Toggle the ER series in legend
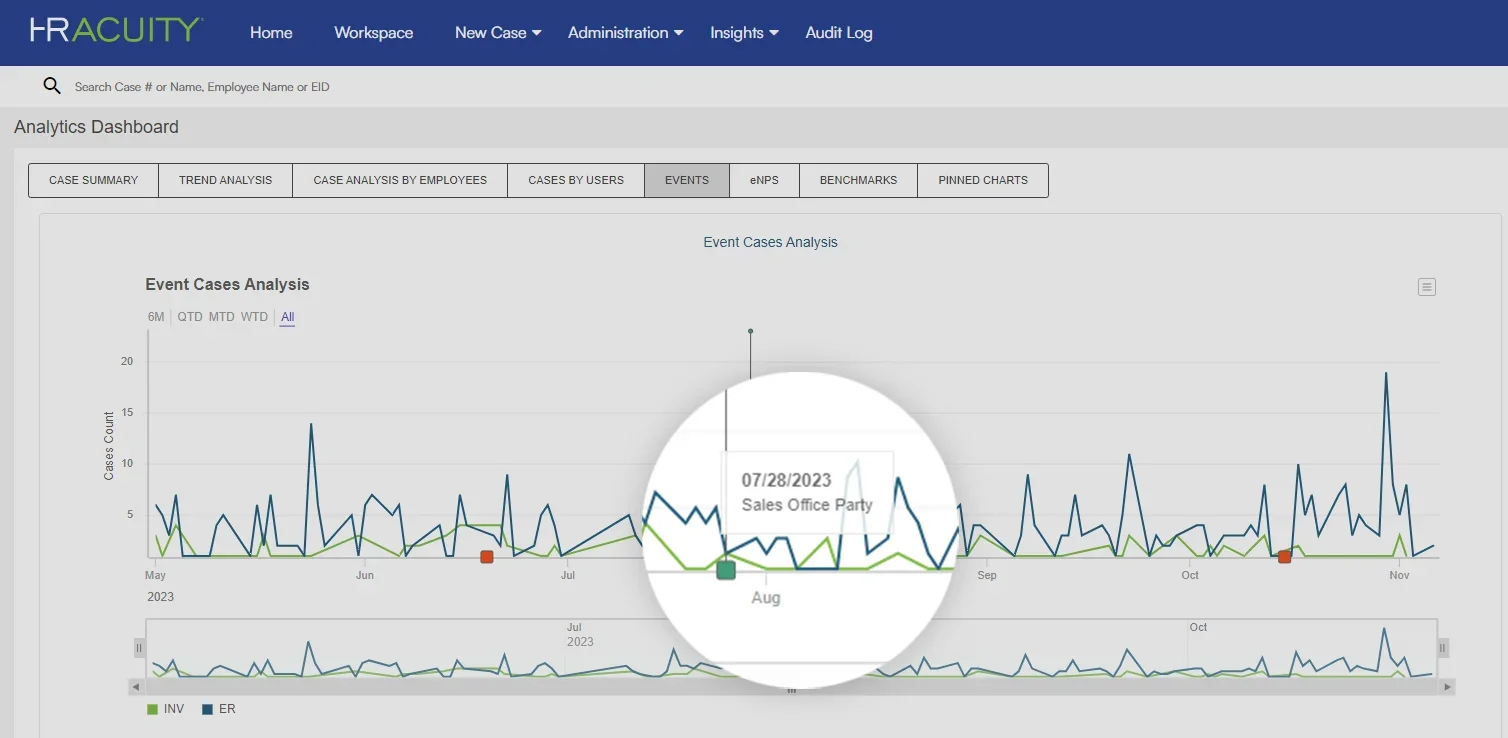The height and width of the screenshot is (738, 1508). pos(219,709)
